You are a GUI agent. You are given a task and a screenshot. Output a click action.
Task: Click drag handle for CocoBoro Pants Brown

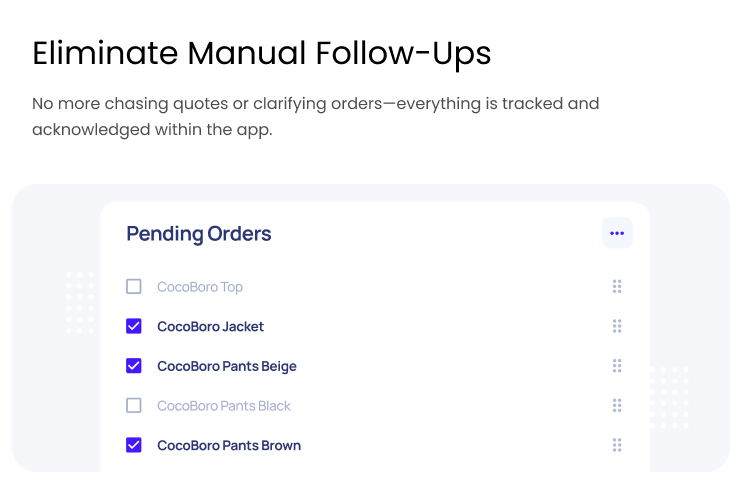click(x=617, y=445)
